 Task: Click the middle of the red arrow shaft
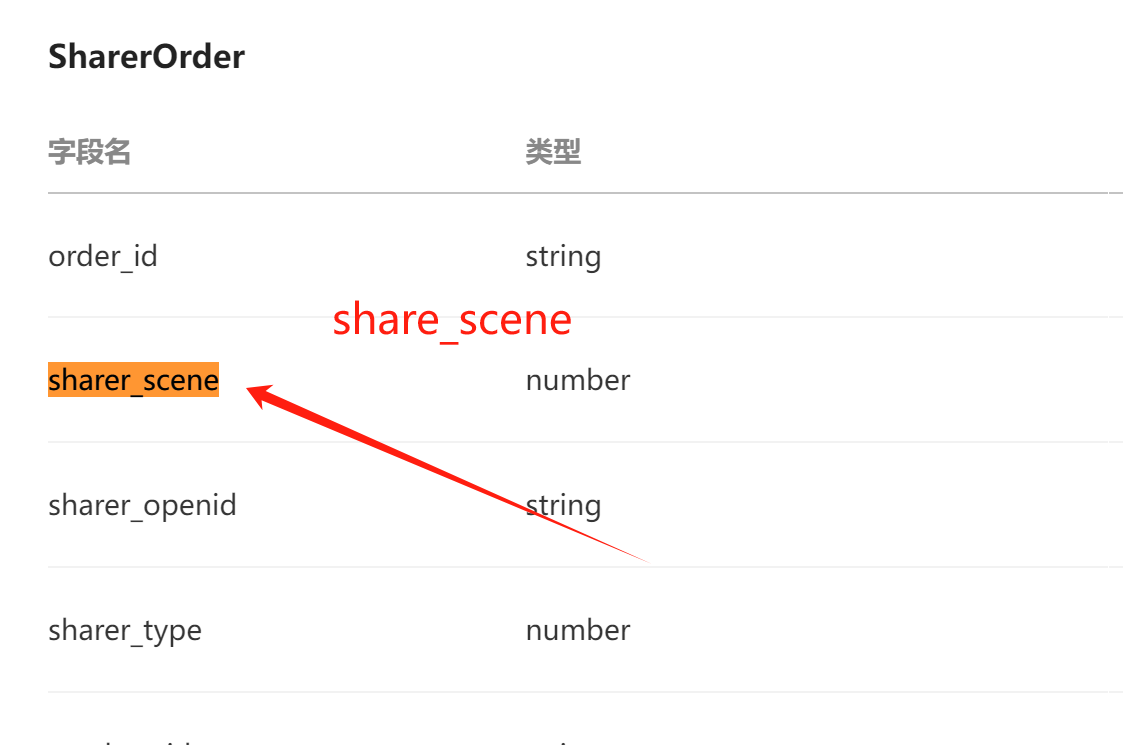pos(448,475)
